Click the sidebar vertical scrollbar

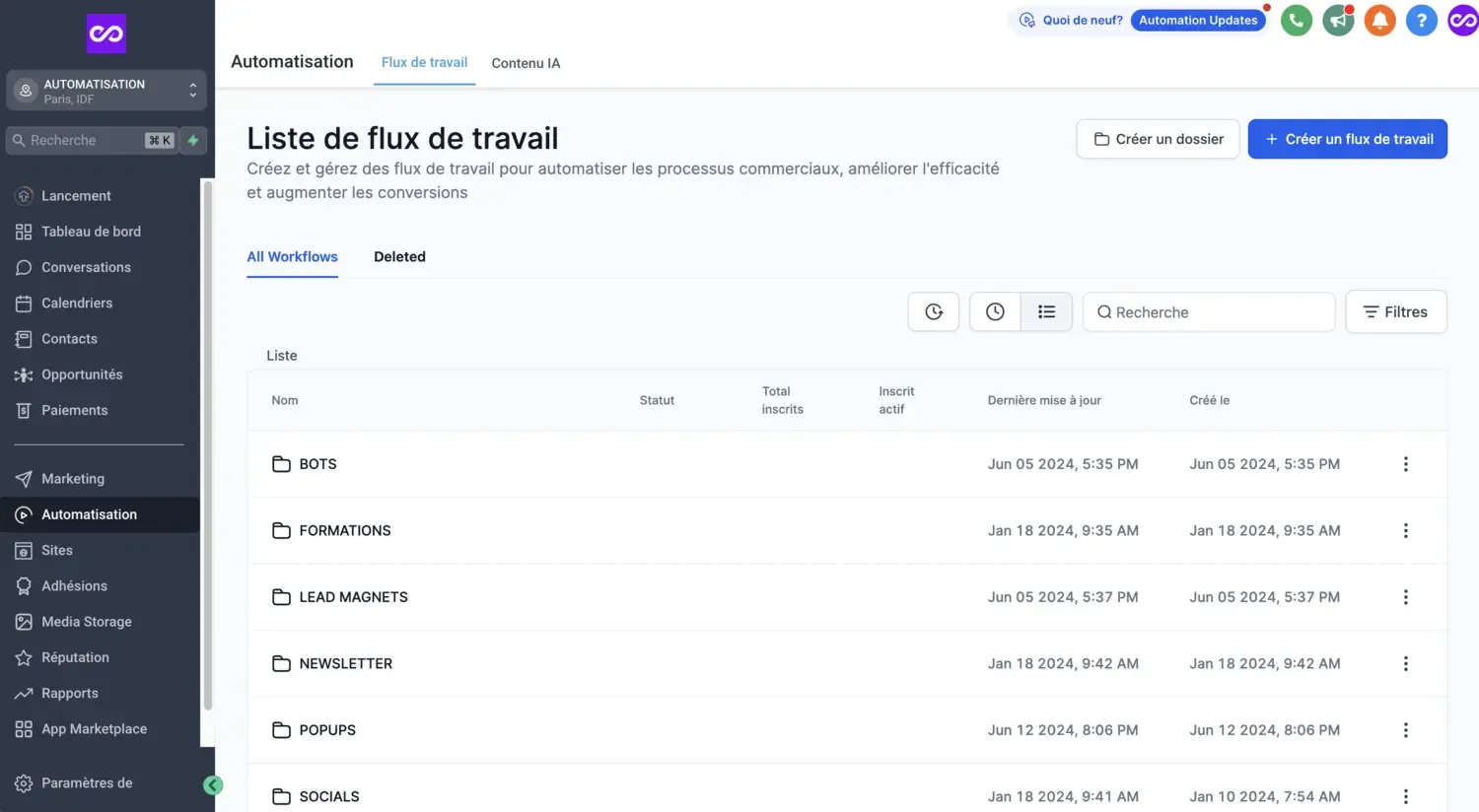[207, 443]
